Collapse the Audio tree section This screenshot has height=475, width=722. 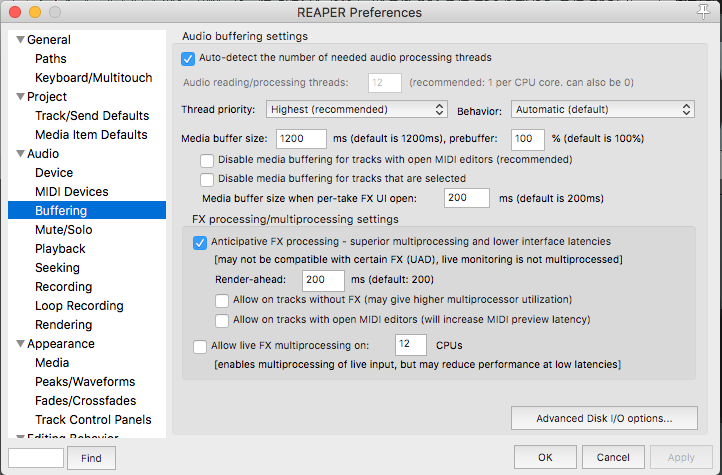point(20,154)
